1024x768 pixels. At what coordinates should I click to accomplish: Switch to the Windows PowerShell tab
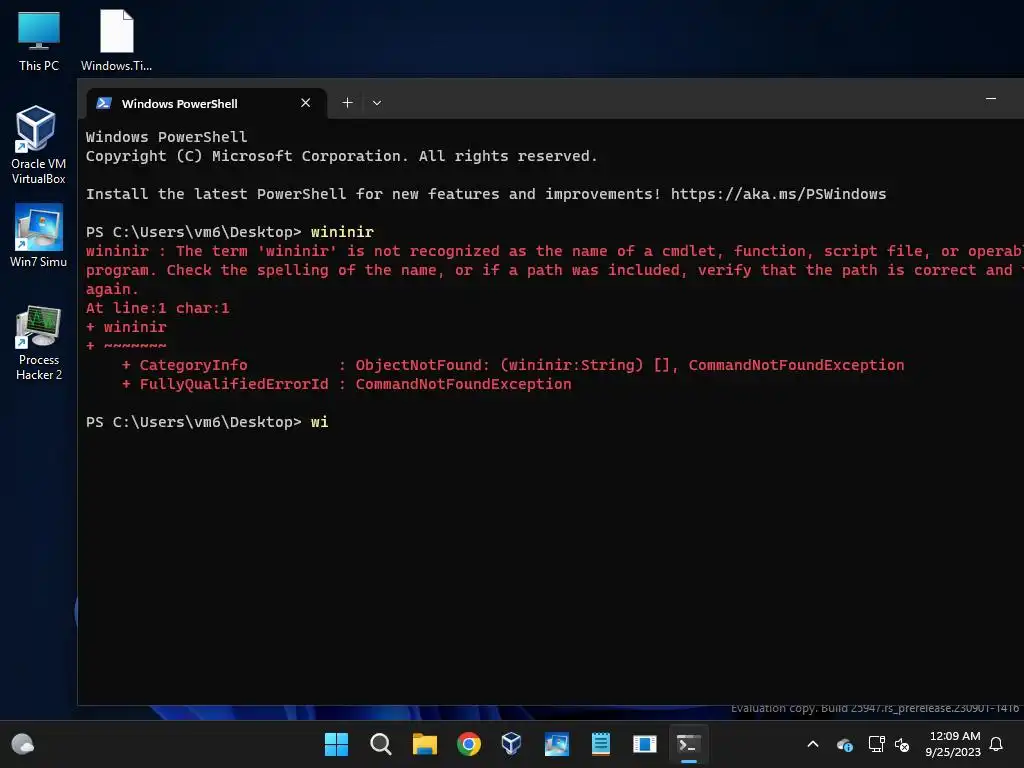pyautogui.click(x=206, y=103)
